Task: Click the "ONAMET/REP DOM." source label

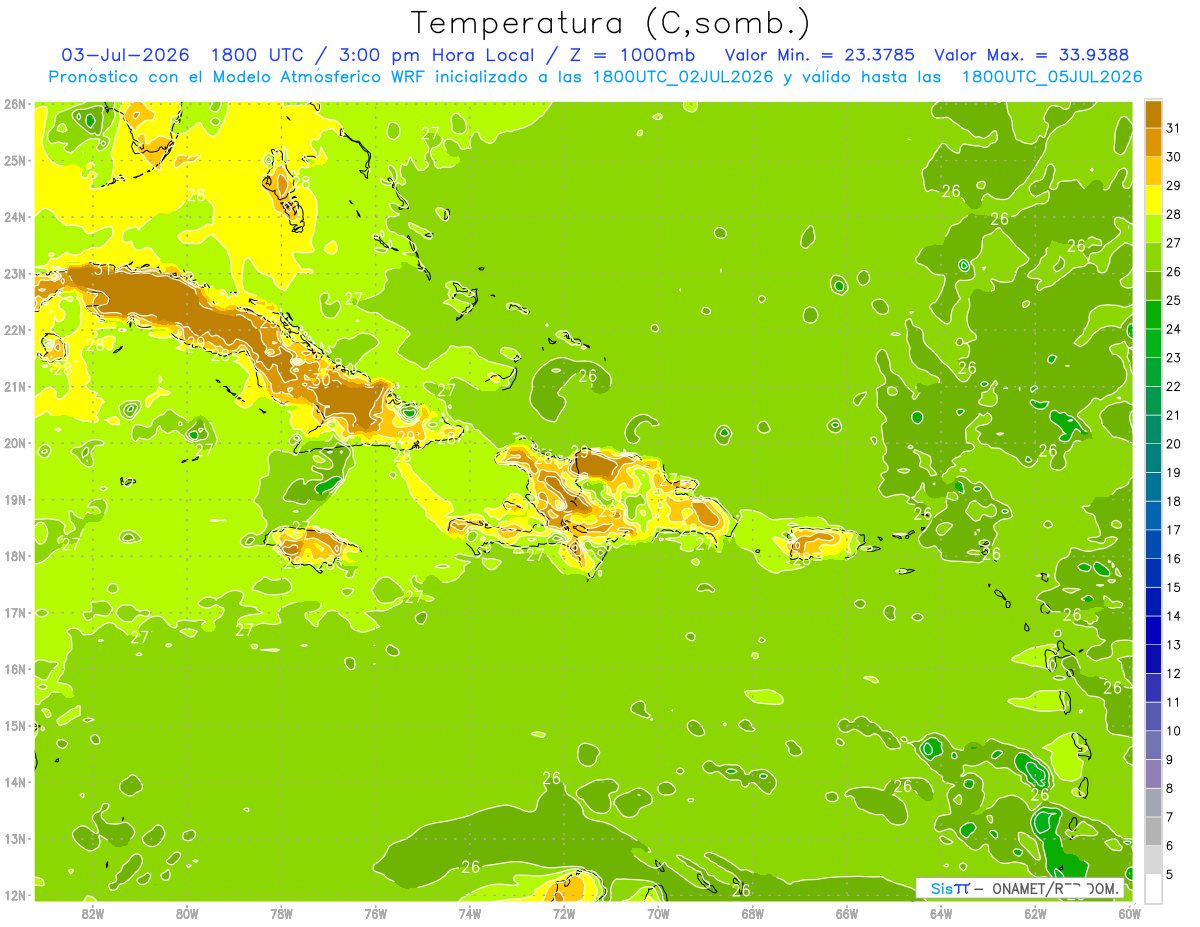Action: [1054, 888]
